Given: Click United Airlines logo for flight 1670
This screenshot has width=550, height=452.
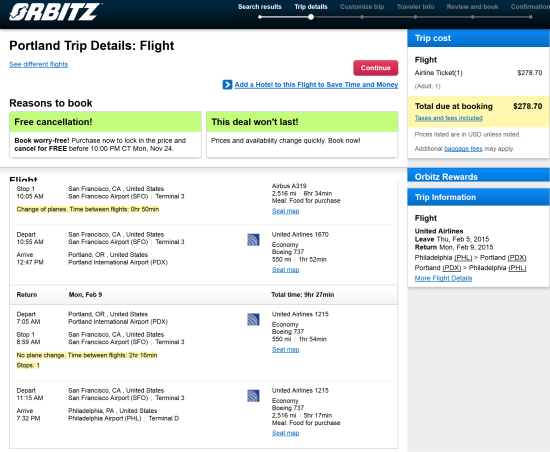Looking at the screenshot, I should [253, 240].
